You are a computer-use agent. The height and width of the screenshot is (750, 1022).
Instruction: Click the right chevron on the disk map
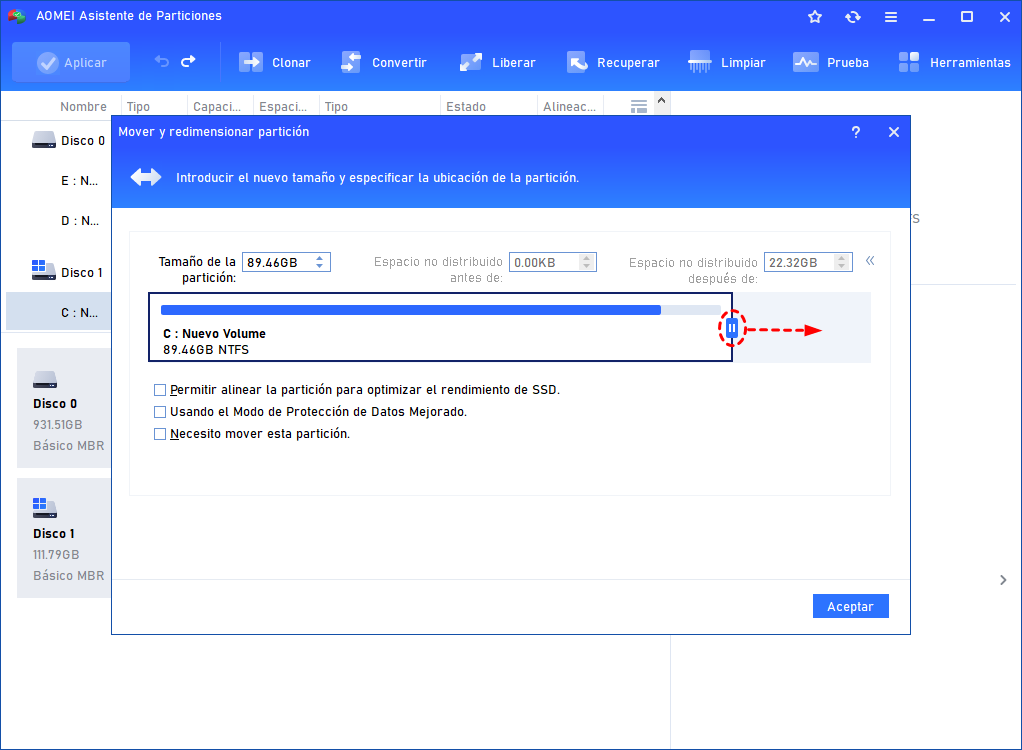pos(1003,580)
